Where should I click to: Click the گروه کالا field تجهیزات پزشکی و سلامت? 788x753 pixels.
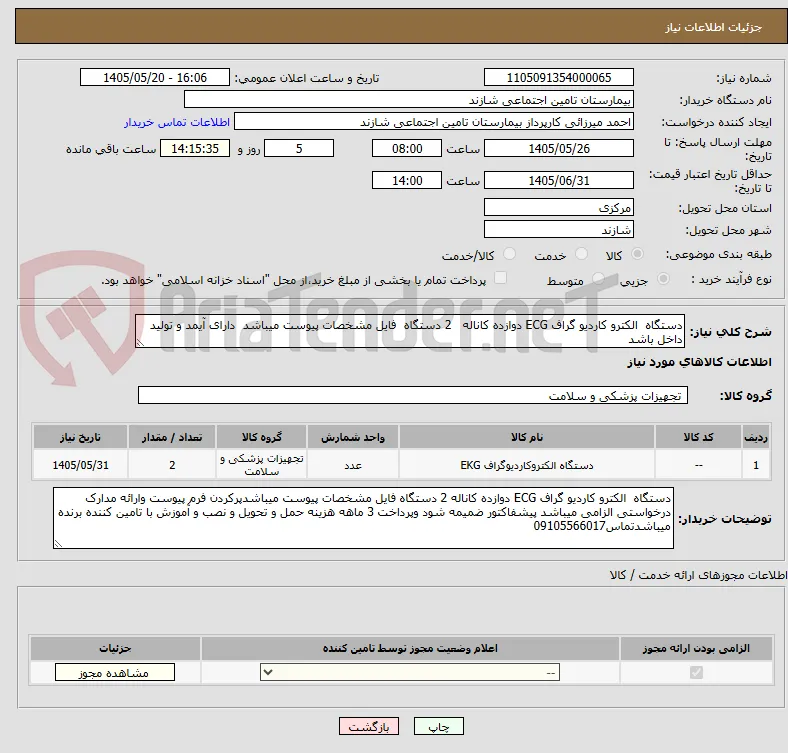413,395
